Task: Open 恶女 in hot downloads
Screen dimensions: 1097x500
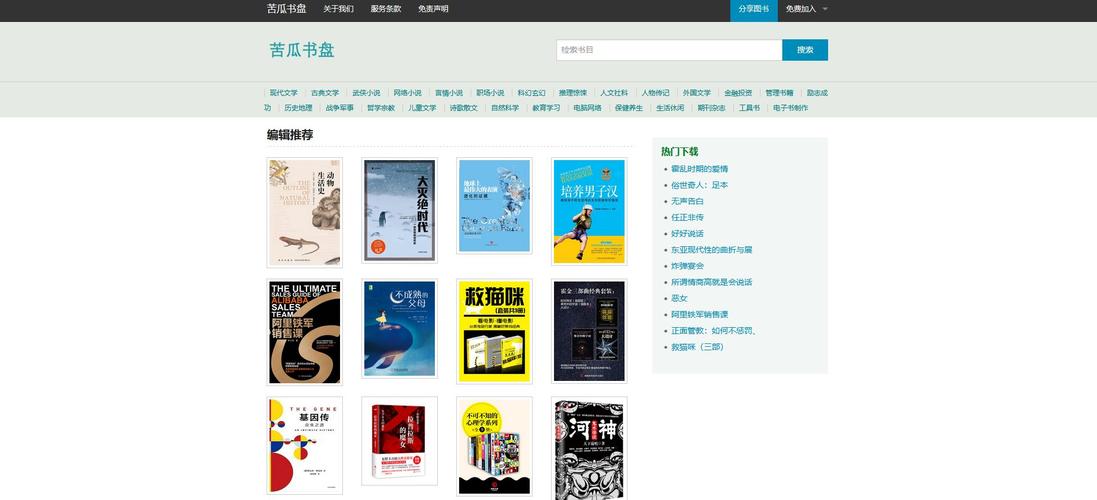Action: pyautogui.click(x=679, y=298)
